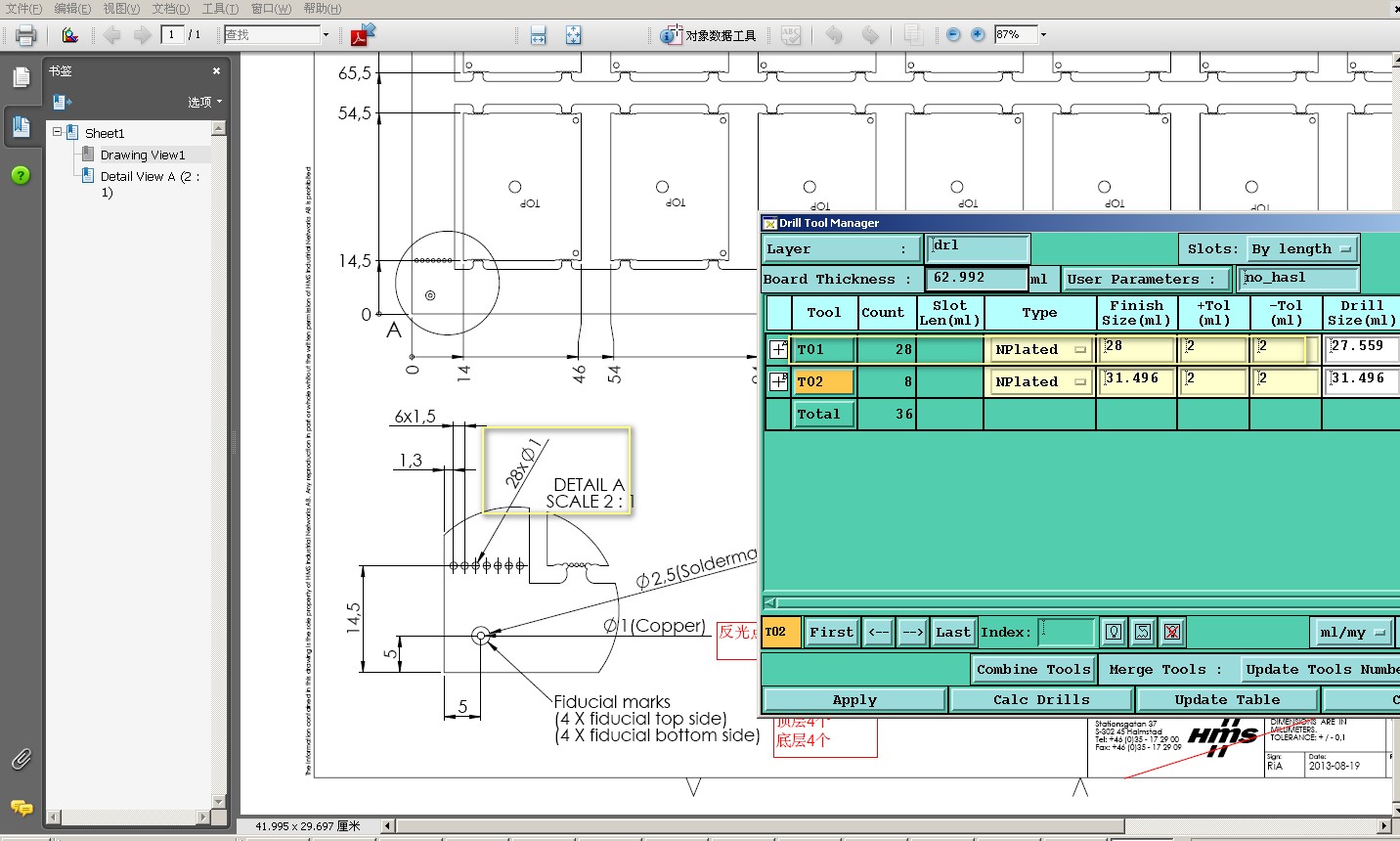Open the bookmarks panel sidebar icon
Image resolution: width=1400 pixels, height=841 pixels.
click(x=21, y=125)
